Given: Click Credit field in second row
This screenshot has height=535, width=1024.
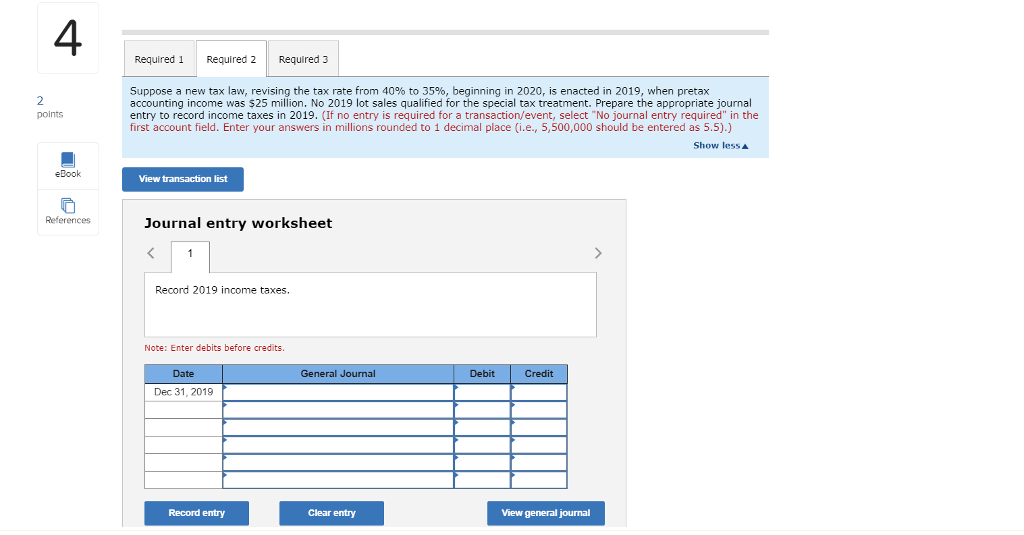Looking at the screenshot, I should 539,410.
